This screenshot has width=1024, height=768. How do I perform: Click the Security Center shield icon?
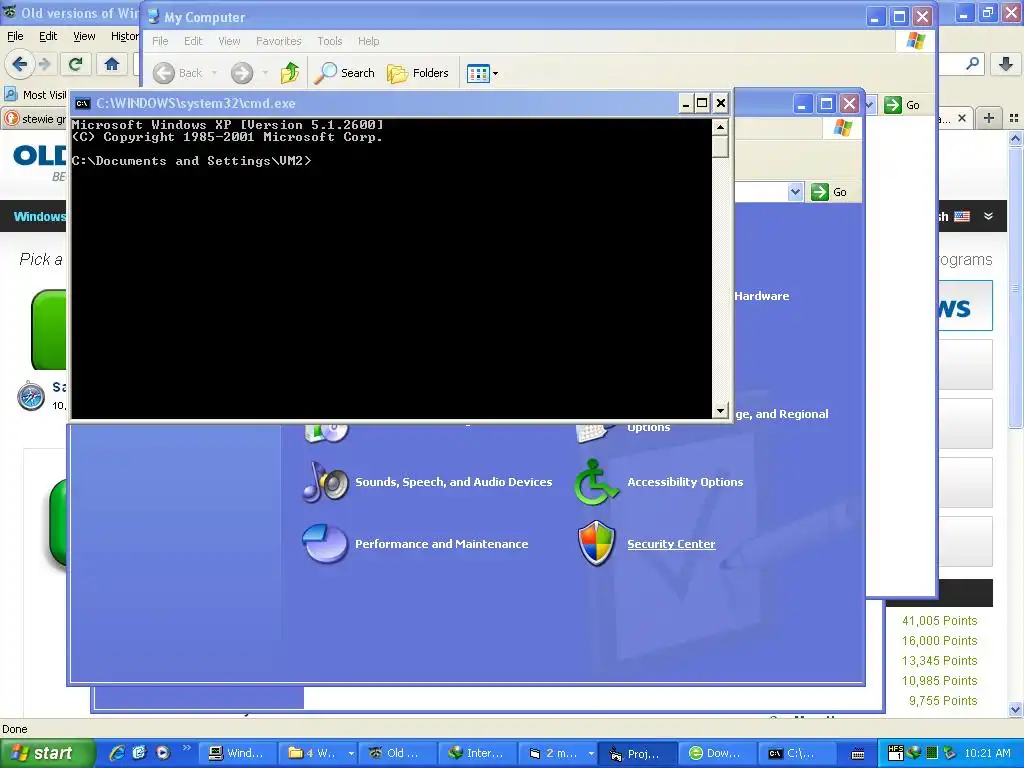click(x=596, y=543)
